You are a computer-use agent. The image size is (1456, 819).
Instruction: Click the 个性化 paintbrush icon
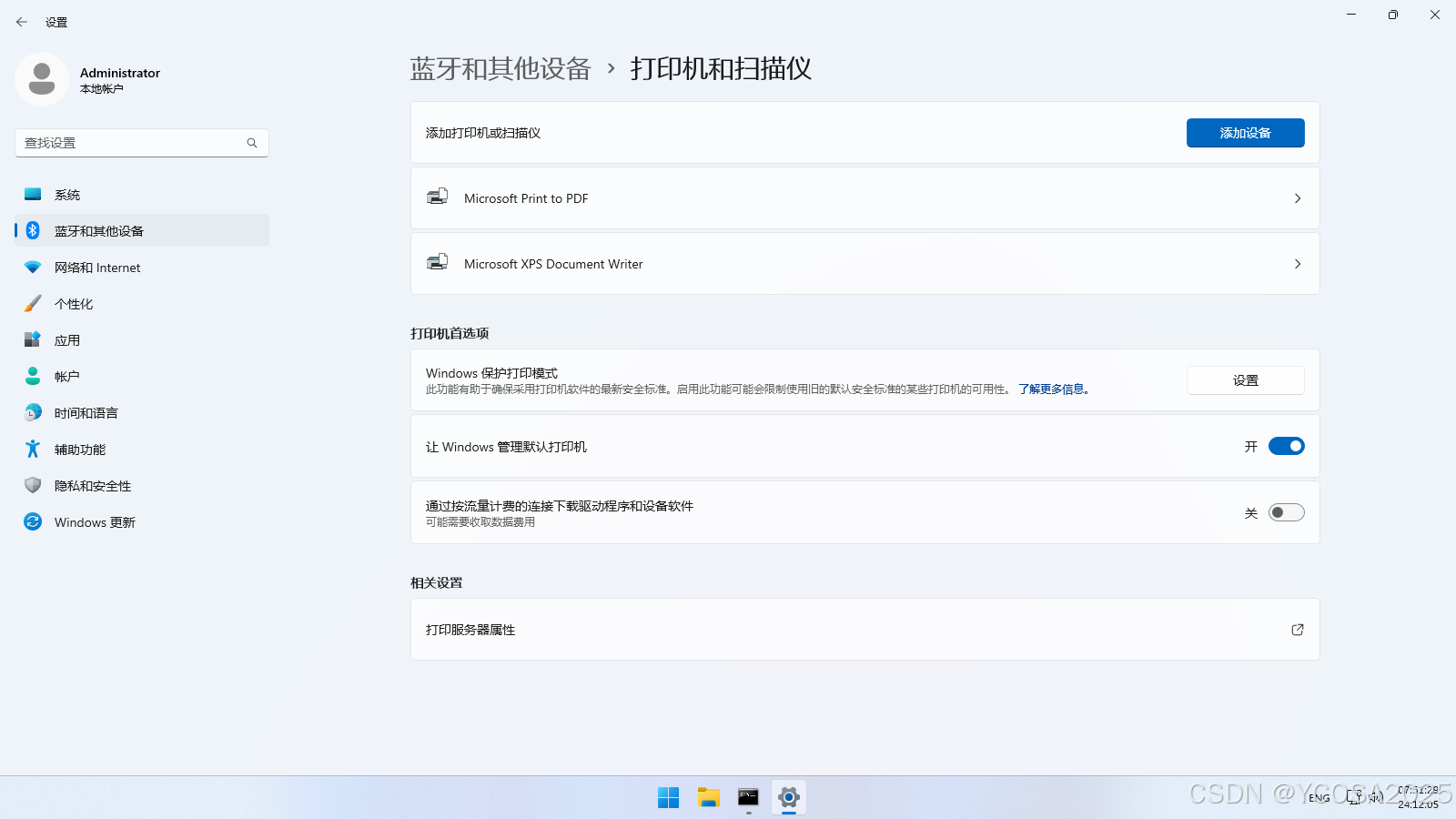[x=33, y=303]
